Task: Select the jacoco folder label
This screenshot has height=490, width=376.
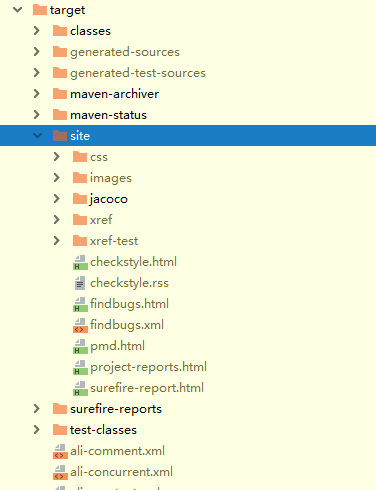Action: (x=109, y=199)
